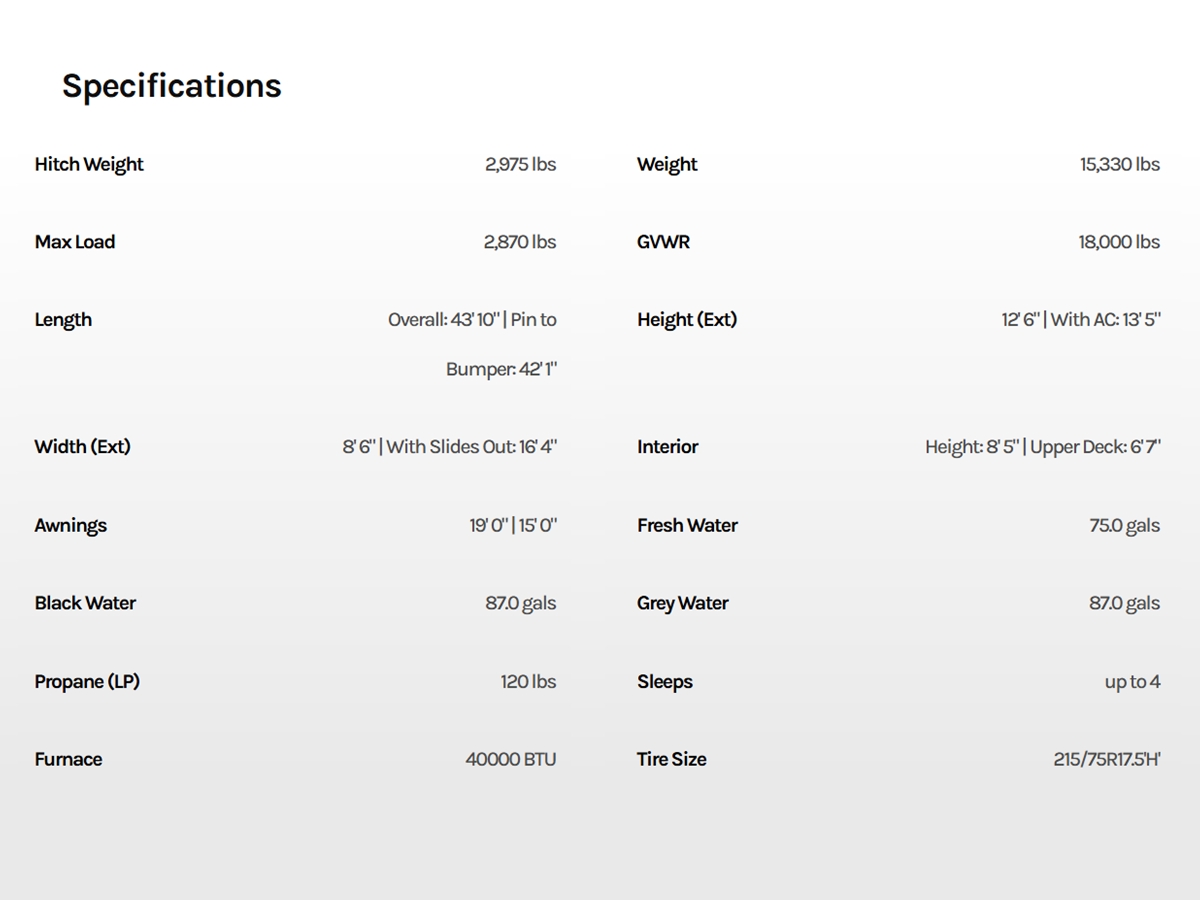Click the Max Load label
Viewport: 1200px width, 900px height.
click(x=75, y=242)
